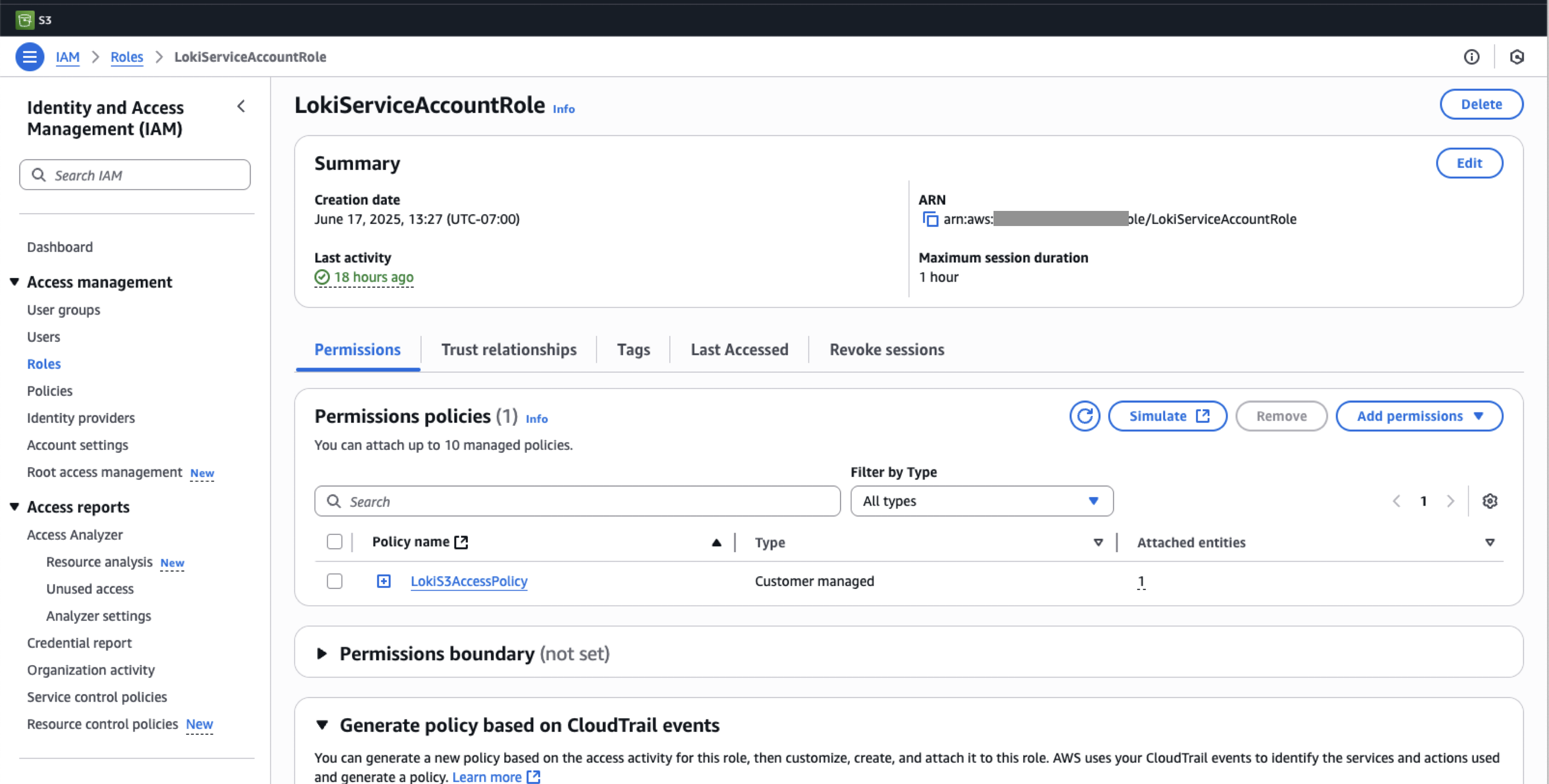This screenshot has width=1549, height=784.
Task: Open Analyzer settings nav item
Action: (x=98, y=616)
